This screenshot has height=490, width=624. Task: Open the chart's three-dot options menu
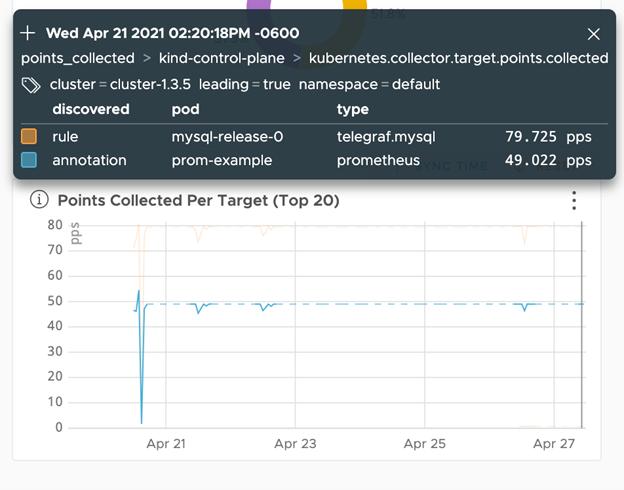[x=574, y=200]
